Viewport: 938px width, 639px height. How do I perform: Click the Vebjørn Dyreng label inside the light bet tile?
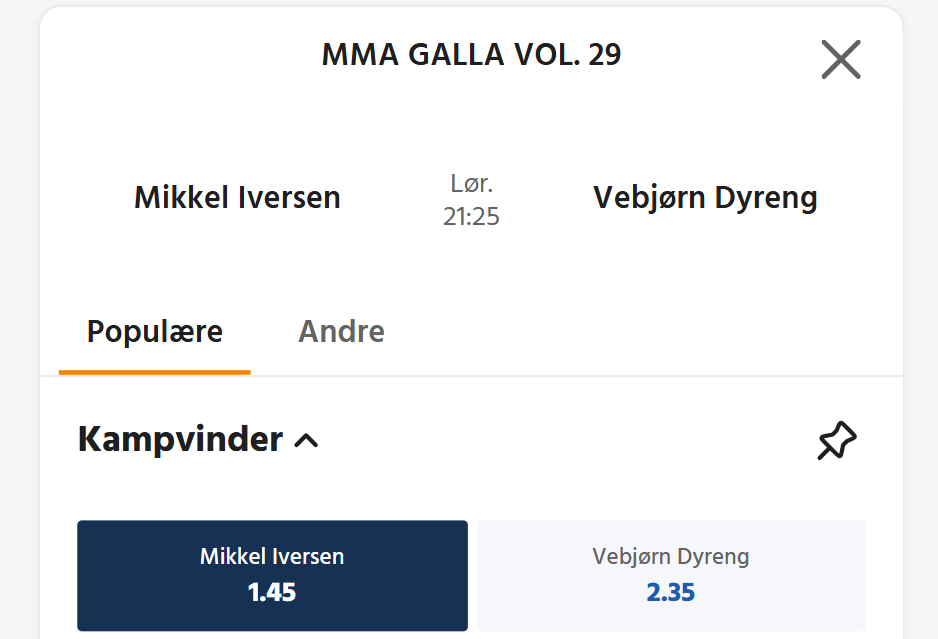point(670,557)
